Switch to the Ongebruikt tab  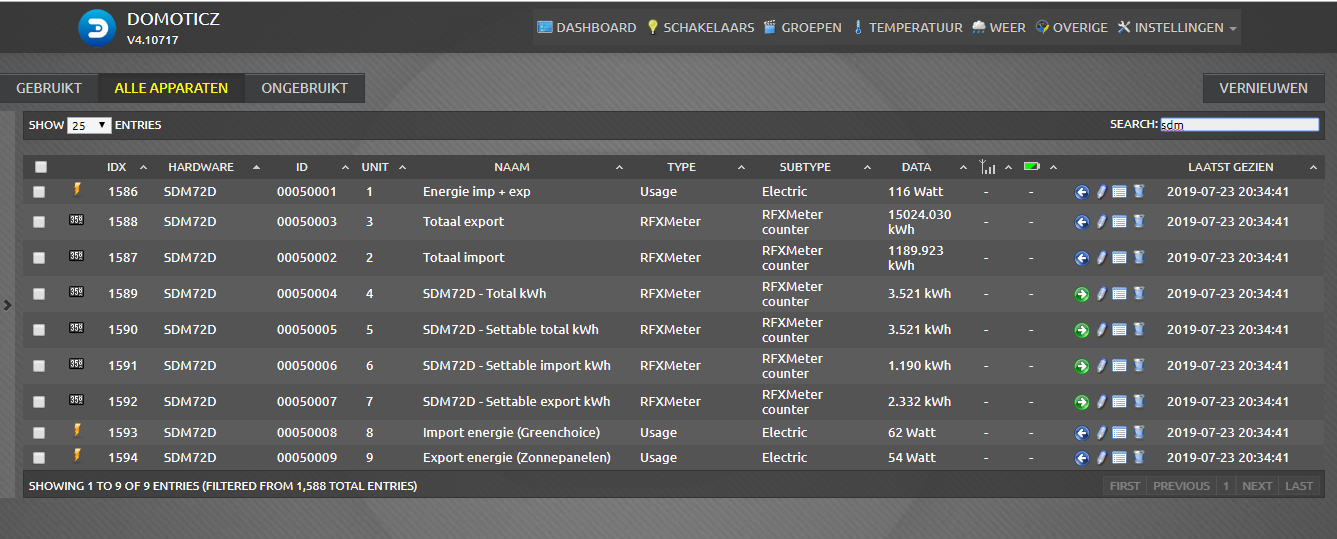[305, 88]
